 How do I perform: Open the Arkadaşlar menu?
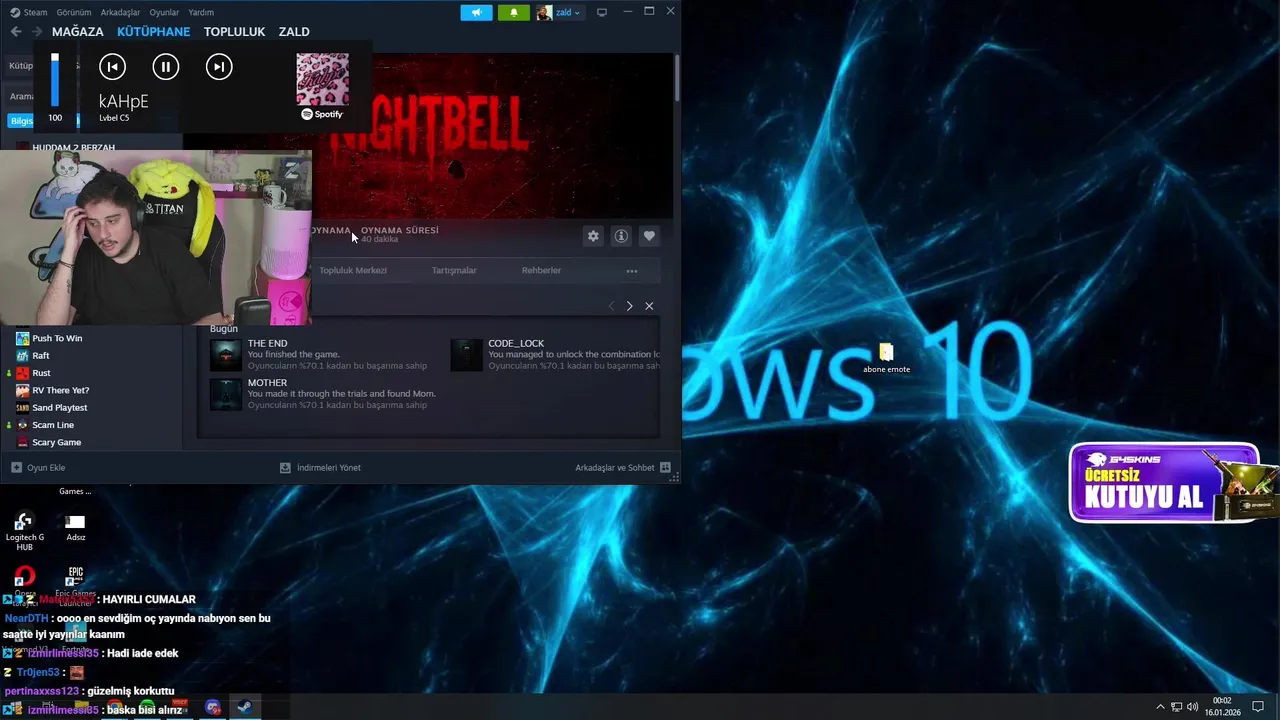(121, 12)
